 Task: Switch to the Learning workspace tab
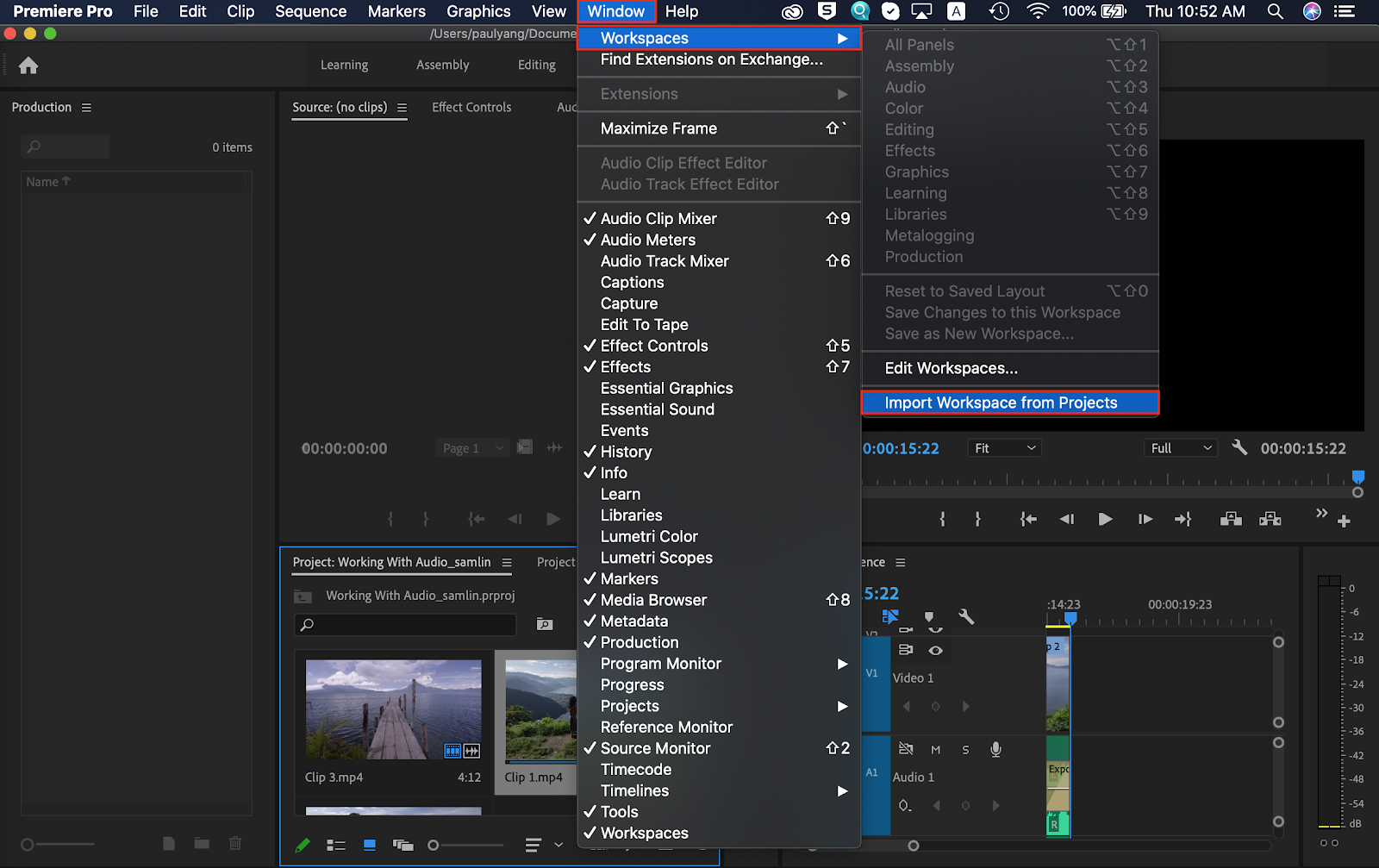click(x=344, y=65)
